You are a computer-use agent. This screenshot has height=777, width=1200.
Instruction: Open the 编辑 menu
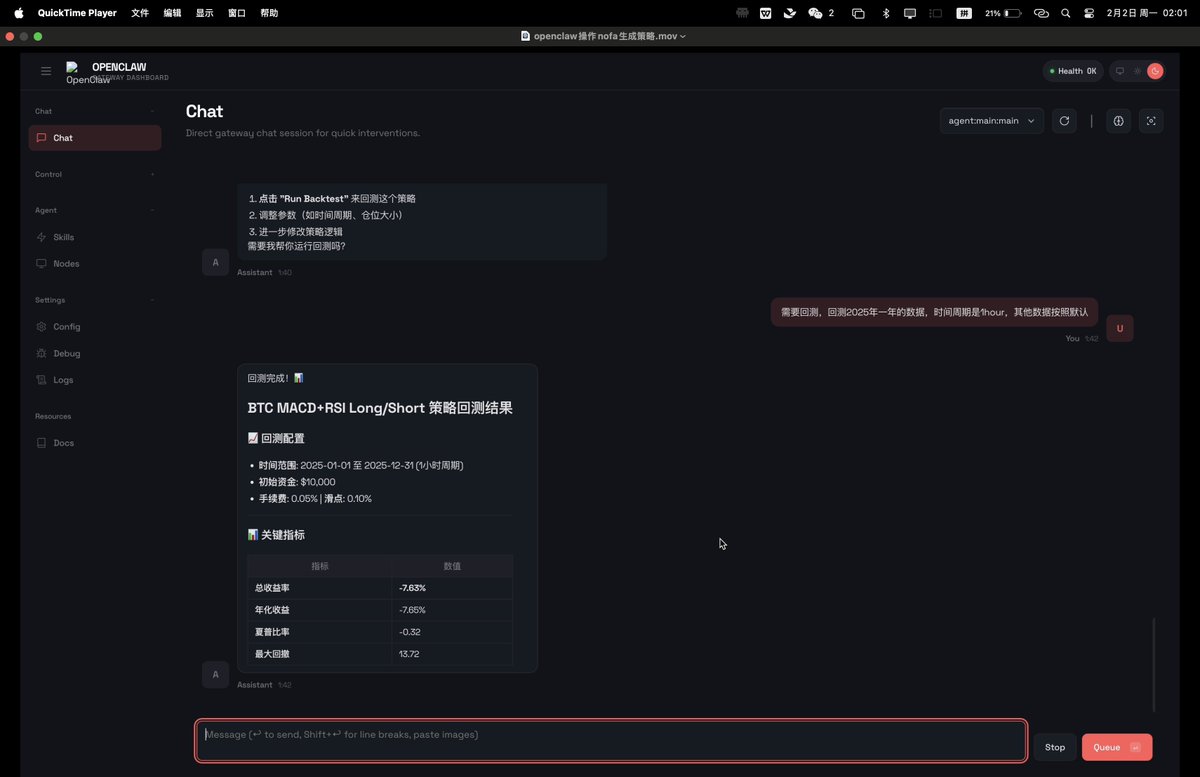click(x=172, y=13)
